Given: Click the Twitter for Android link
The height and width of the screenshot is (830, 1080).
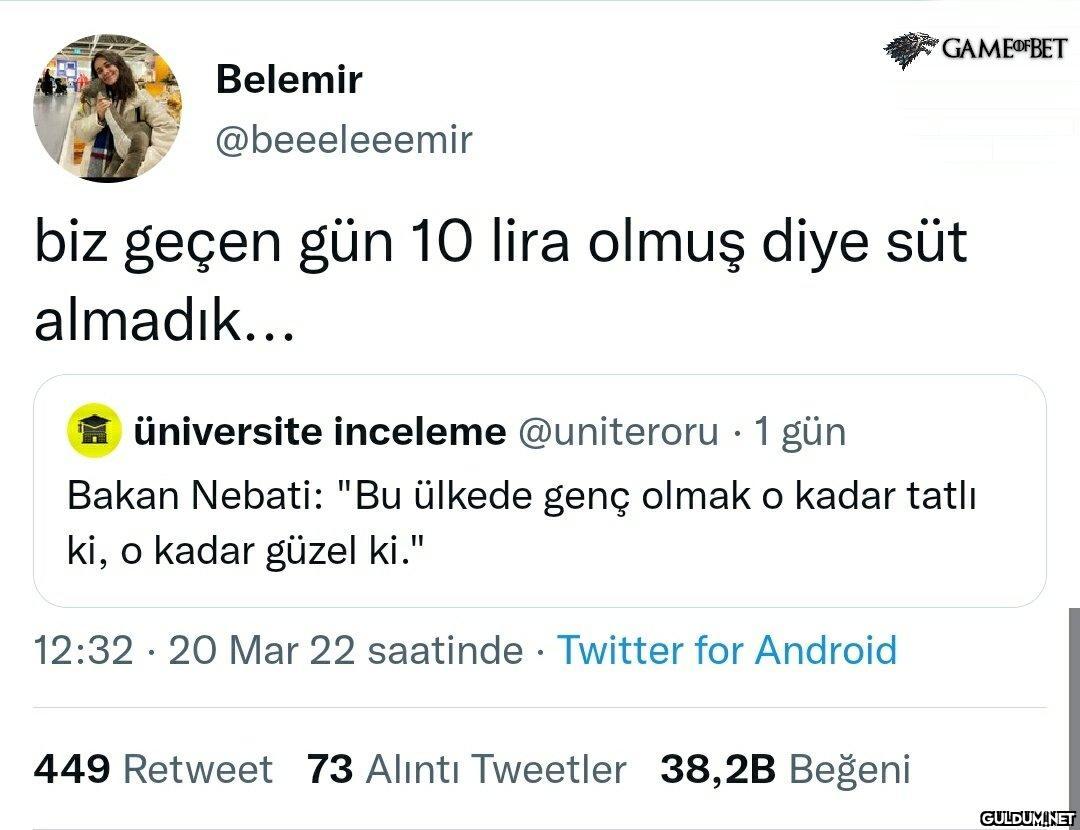Looking at the screenshot, I should 726,651.
